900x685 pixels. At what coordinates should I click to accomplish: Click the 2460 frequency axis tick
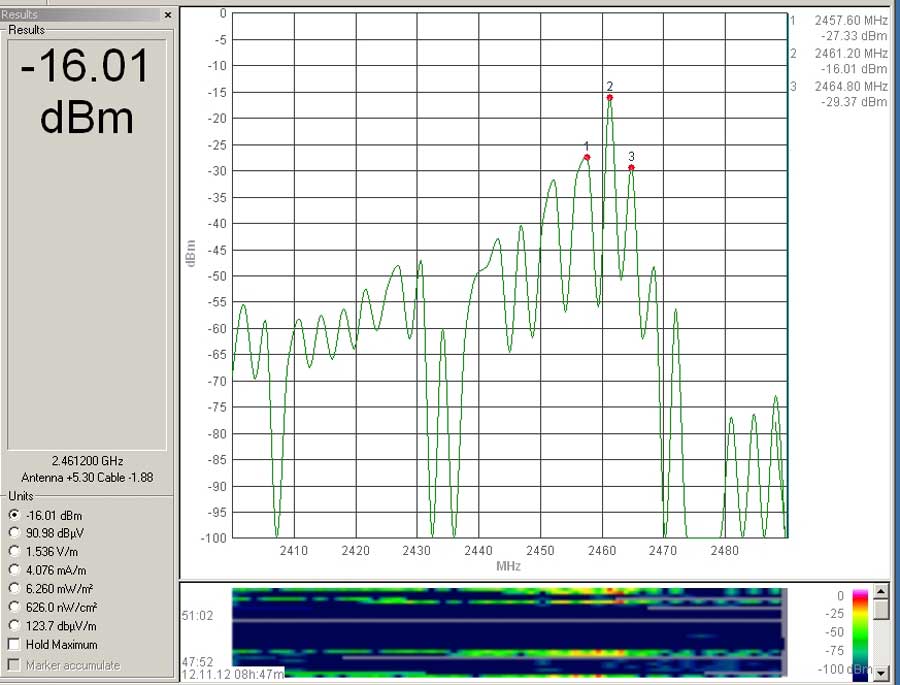pyautogui.click(x=602, y=551)
